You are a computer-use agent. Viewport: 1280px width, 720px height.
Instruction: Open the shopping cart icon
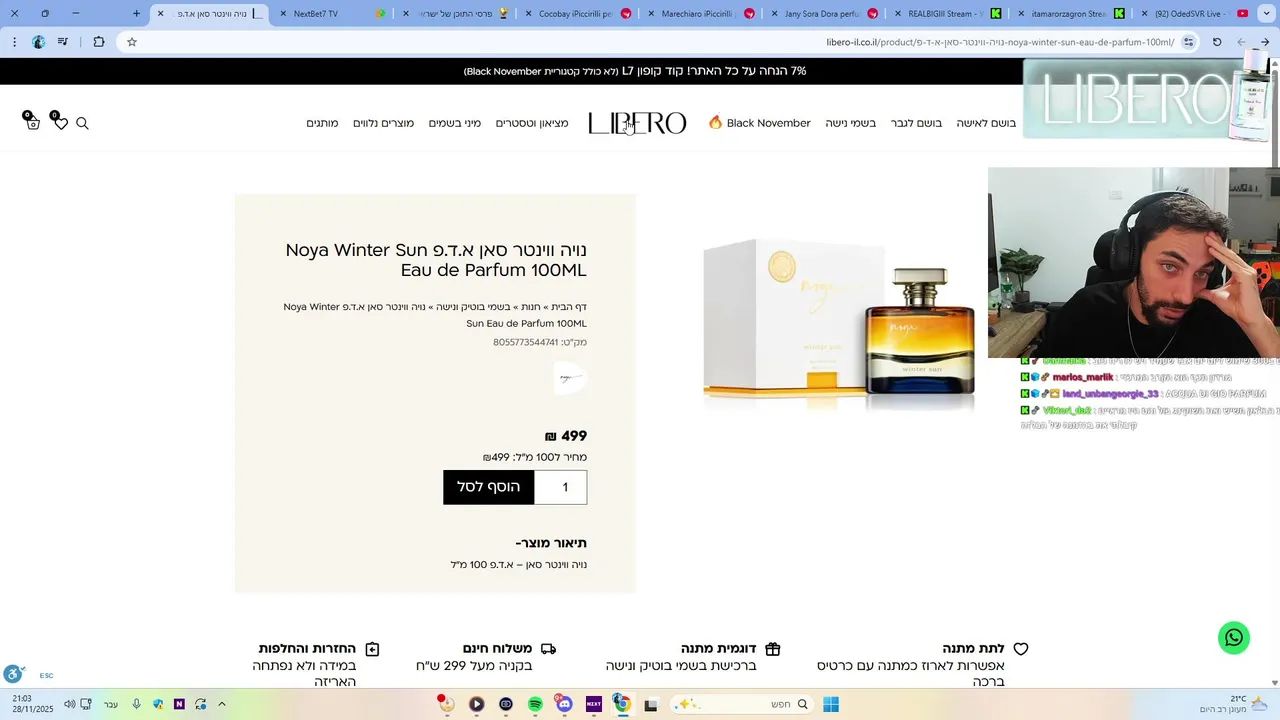(x=32, y=123)
